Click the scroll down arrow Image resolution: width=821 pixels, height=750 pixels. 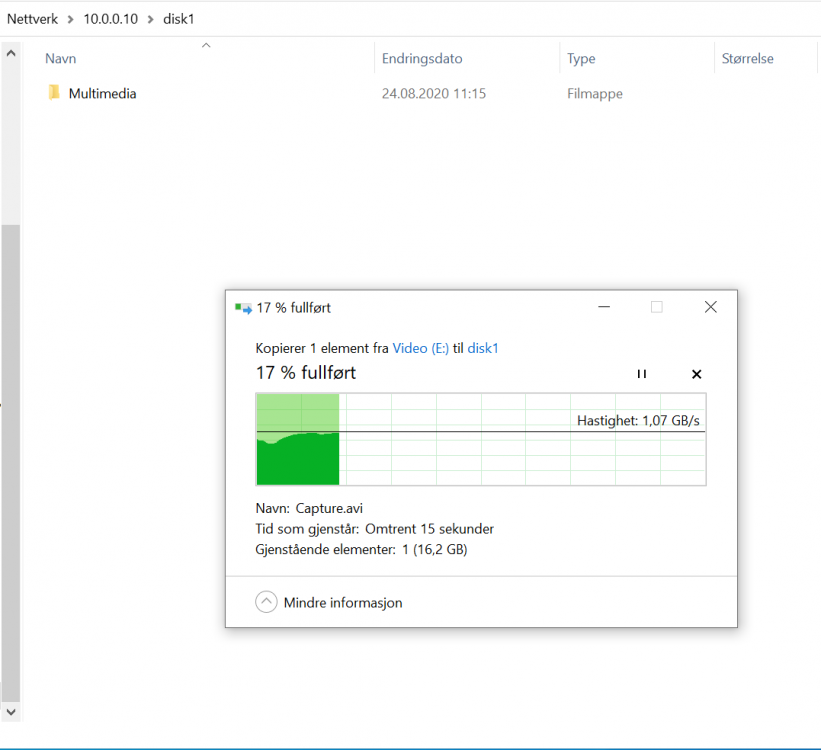click(11, 712)
